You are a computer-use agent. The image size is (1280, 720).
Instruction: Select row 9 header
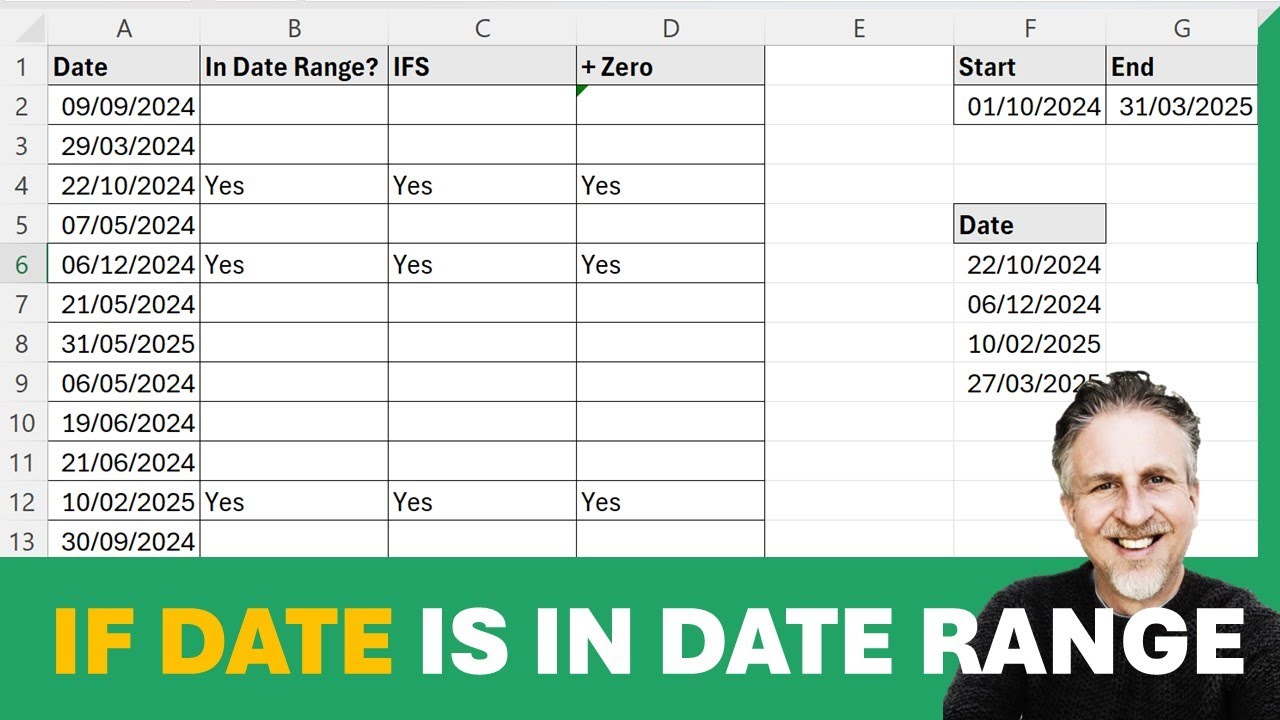(x=23, y=383)
